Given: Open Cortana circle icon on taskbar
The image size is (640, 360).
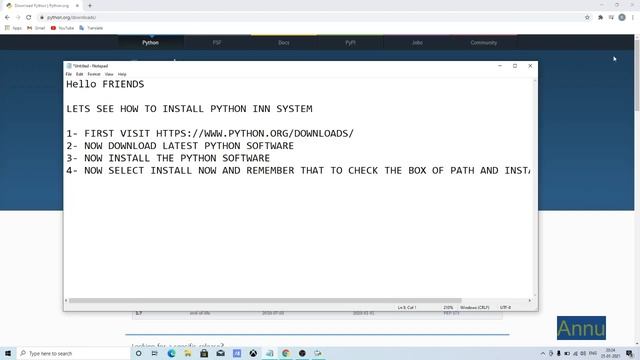Looking at the screenshot, I should (x=138, y=353).
